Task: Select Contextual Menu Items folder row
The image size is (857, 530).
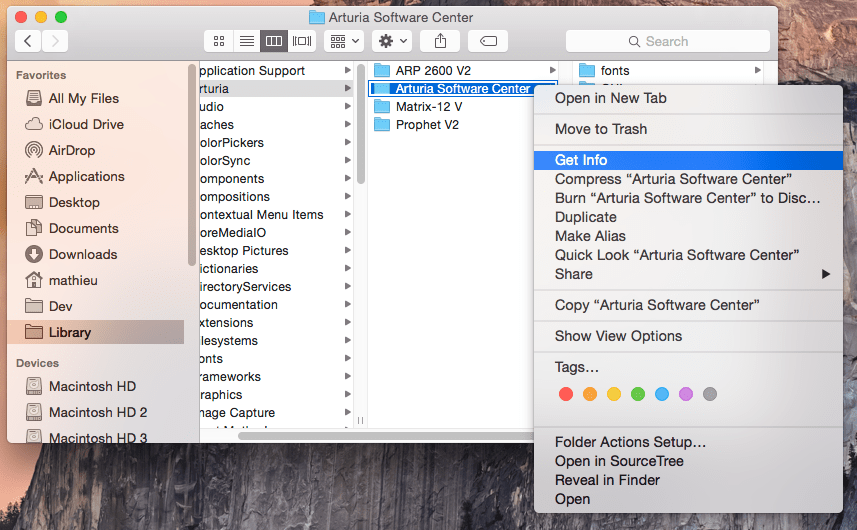Action: [276, 215]
